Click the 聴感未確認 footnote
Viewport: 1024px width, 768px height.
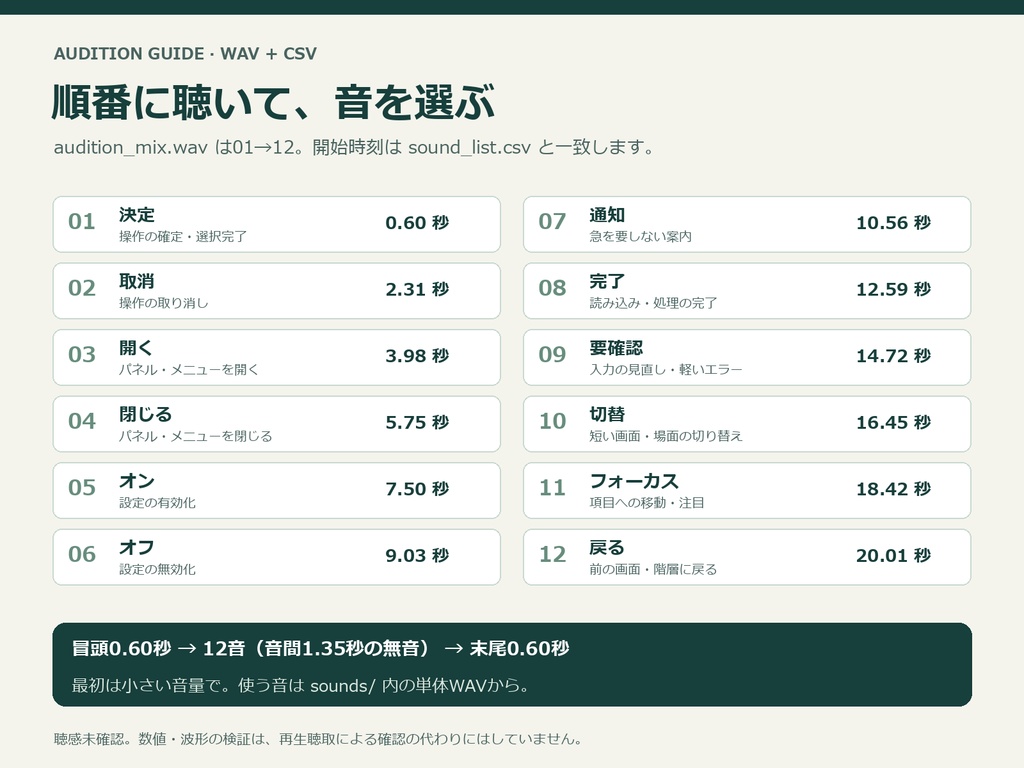(317, 739)
